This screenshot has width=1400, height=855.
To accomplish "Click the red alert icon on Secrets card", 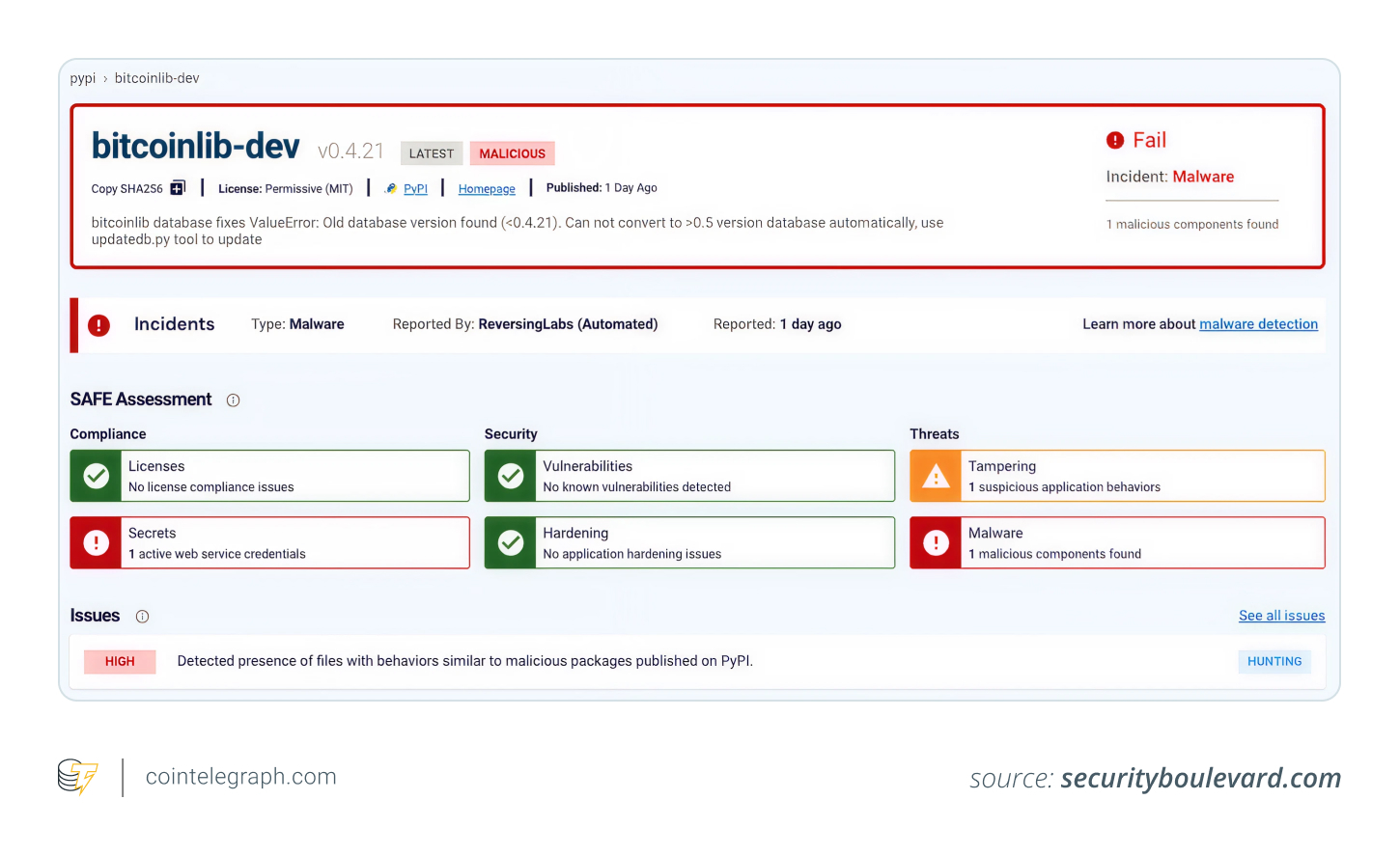I will click(x=95, y=542).
